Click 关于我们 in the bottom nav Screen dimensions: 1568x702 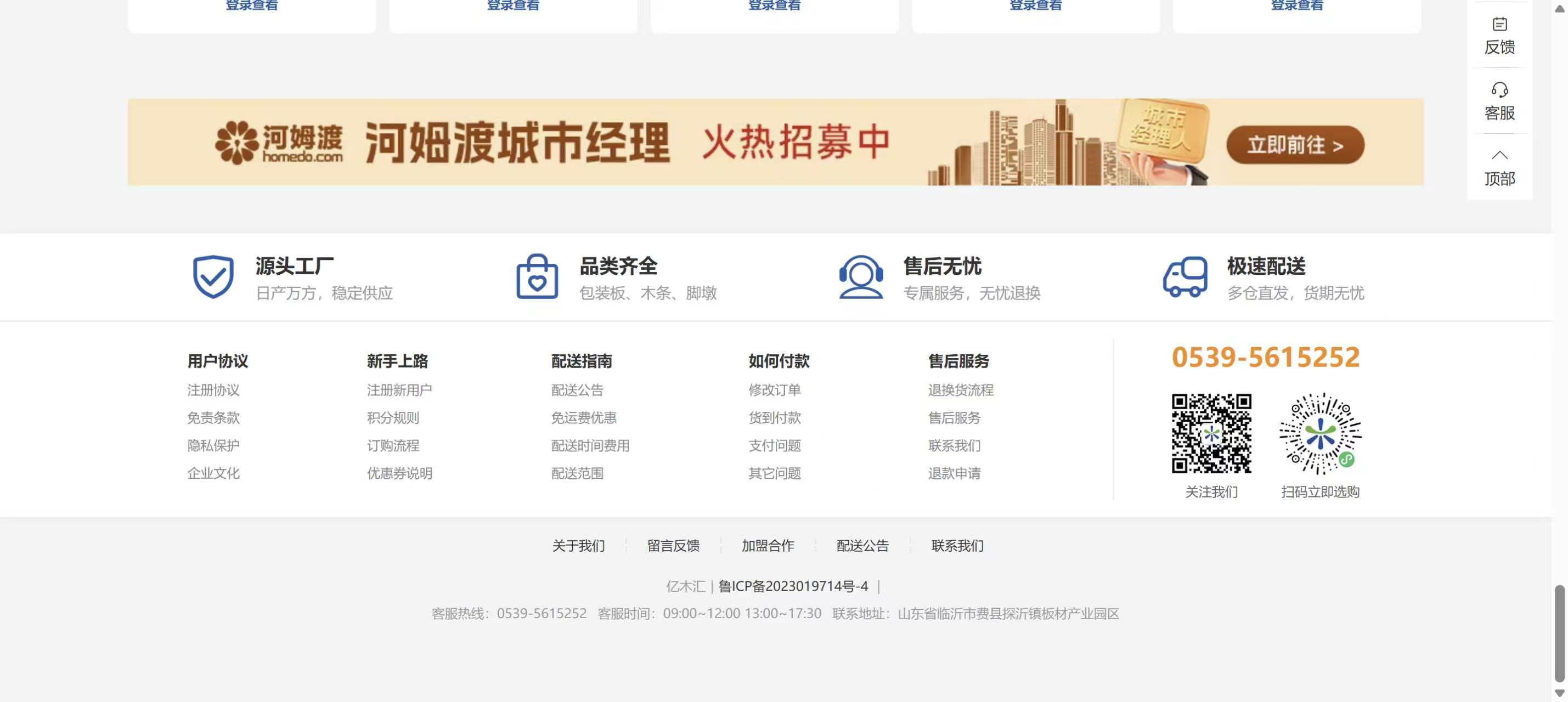coord(578,546)
